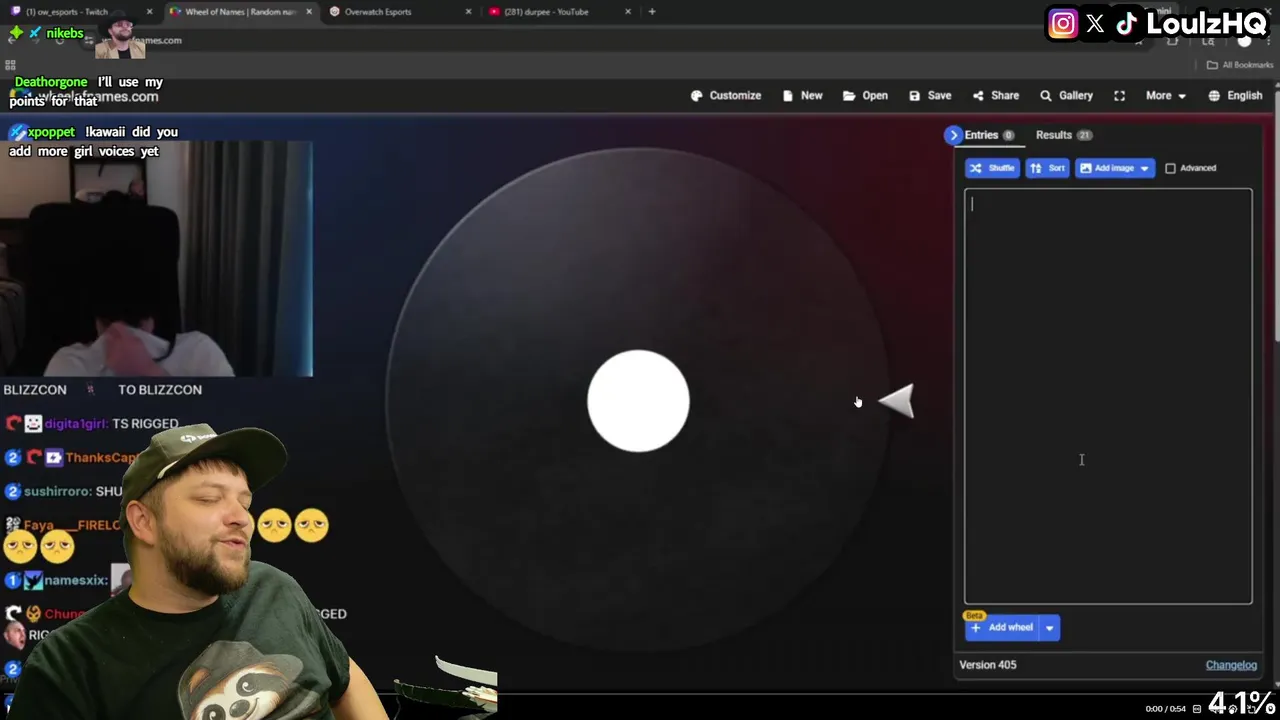Click the Add image button

[1106, 168]
